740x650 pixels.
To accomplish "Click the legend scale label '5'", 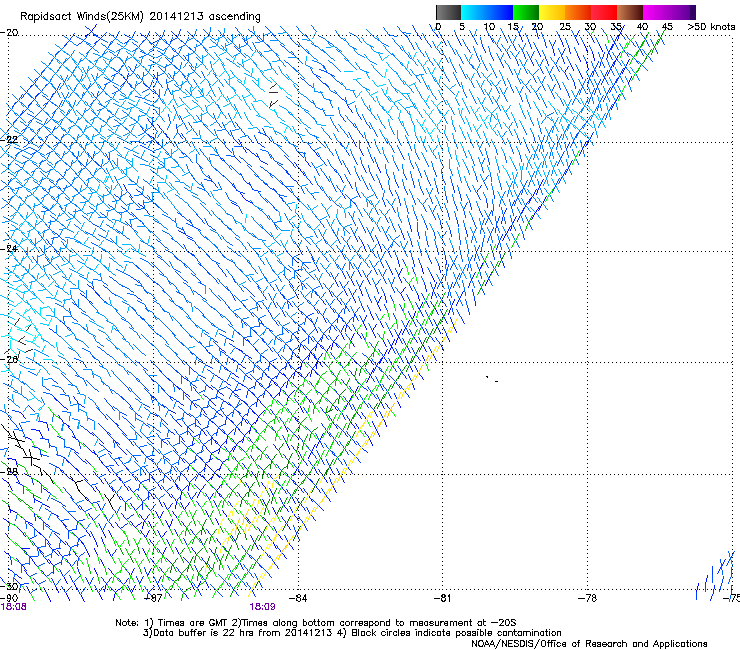I will tap(462, 27).
